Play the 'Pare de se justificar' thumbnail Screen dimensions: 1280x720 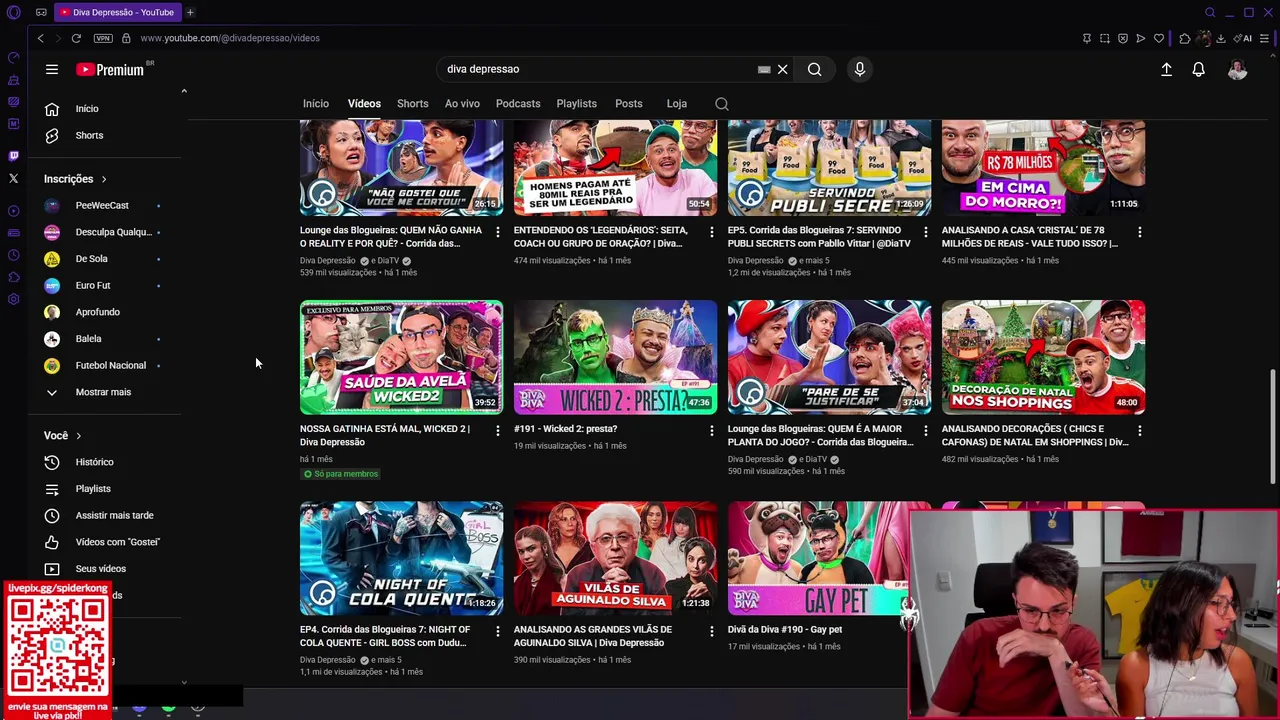(829, 357)
